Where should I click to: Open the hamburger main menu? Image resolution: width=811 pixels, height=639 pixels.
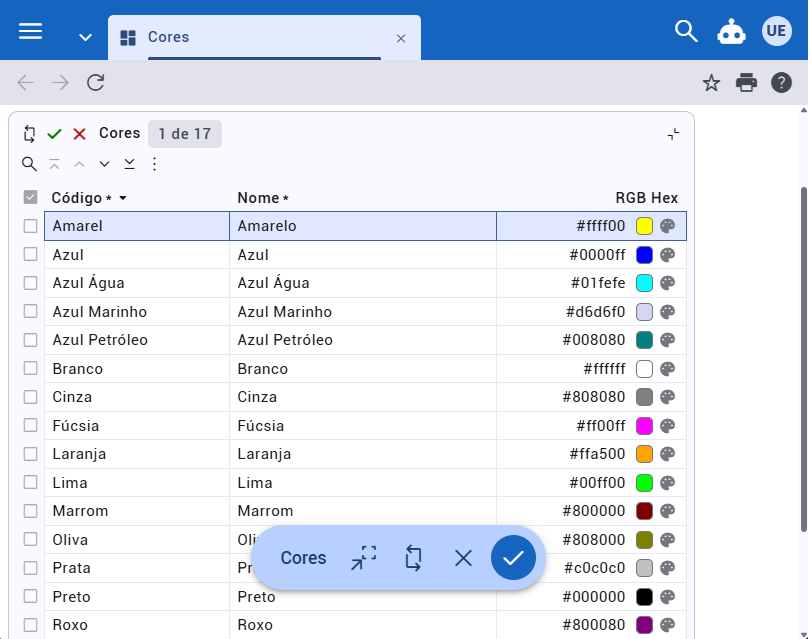(x=31, y=31)
